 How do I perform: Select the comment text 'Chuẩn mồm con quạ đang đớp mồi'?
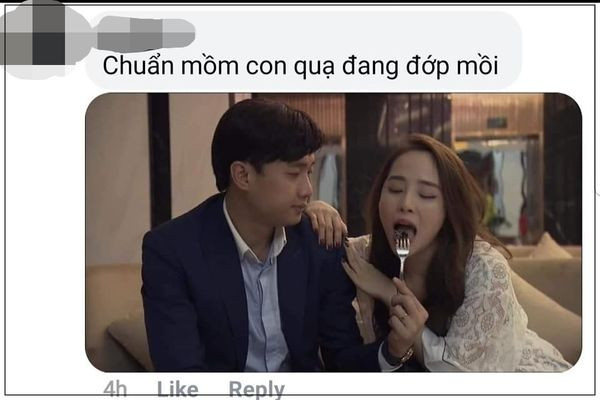point(300,66)
